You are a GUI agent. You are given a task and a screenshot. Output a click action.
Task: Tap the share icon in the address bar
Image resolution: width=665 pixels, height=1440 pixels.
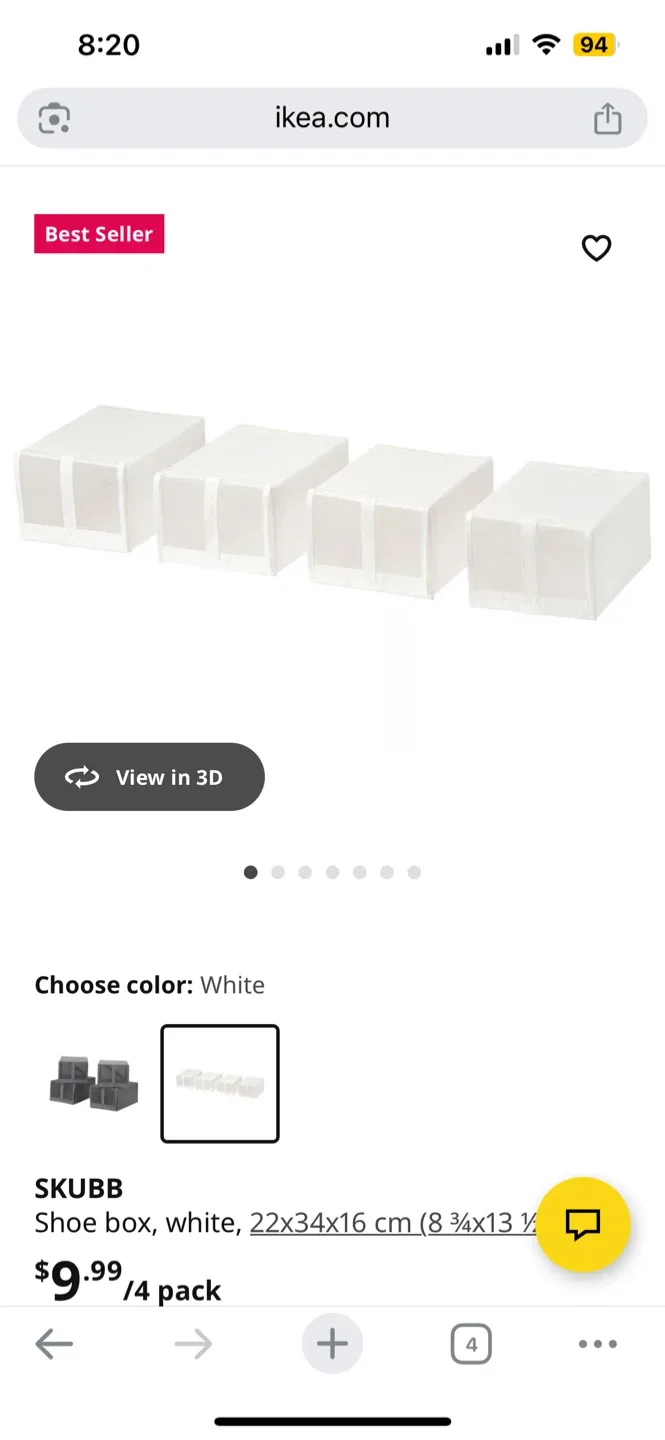(x=608, y=117)
